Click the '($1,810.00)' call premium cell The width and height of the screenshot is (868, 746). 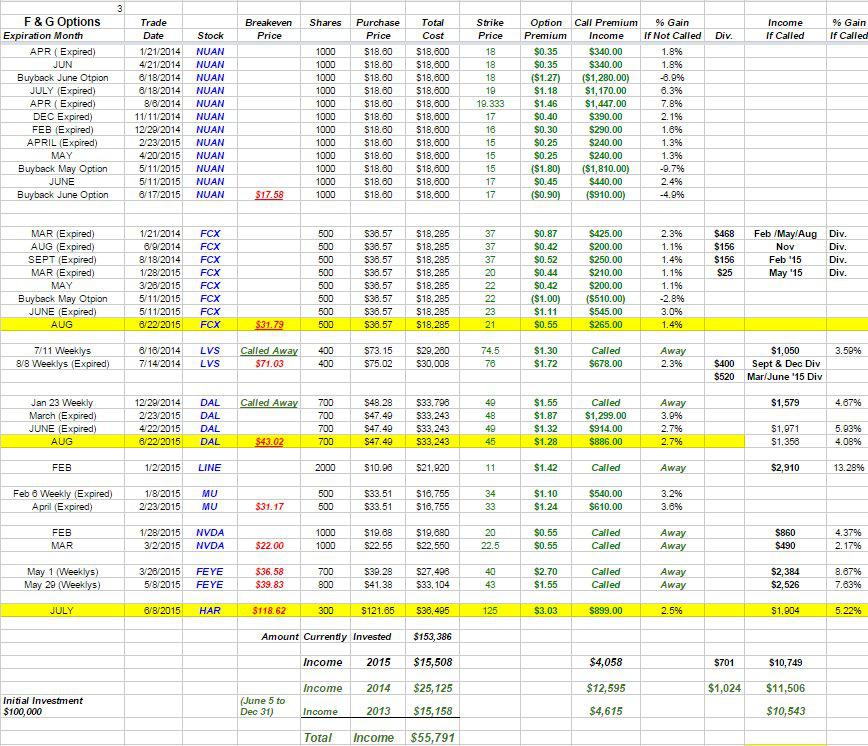tap(606, 169)
